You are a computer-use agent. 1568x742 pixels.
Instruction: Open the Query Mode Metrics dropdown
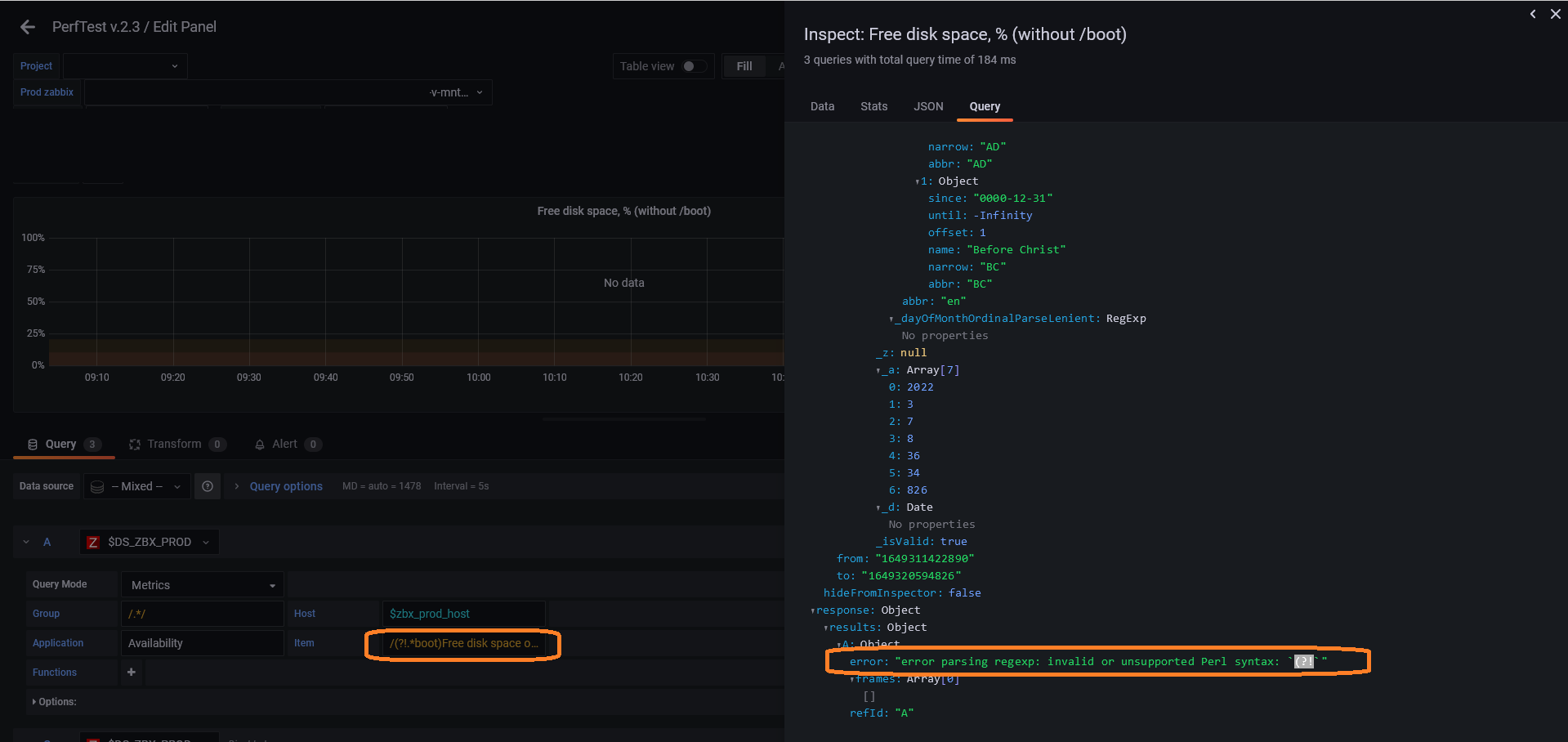[201, 584]
